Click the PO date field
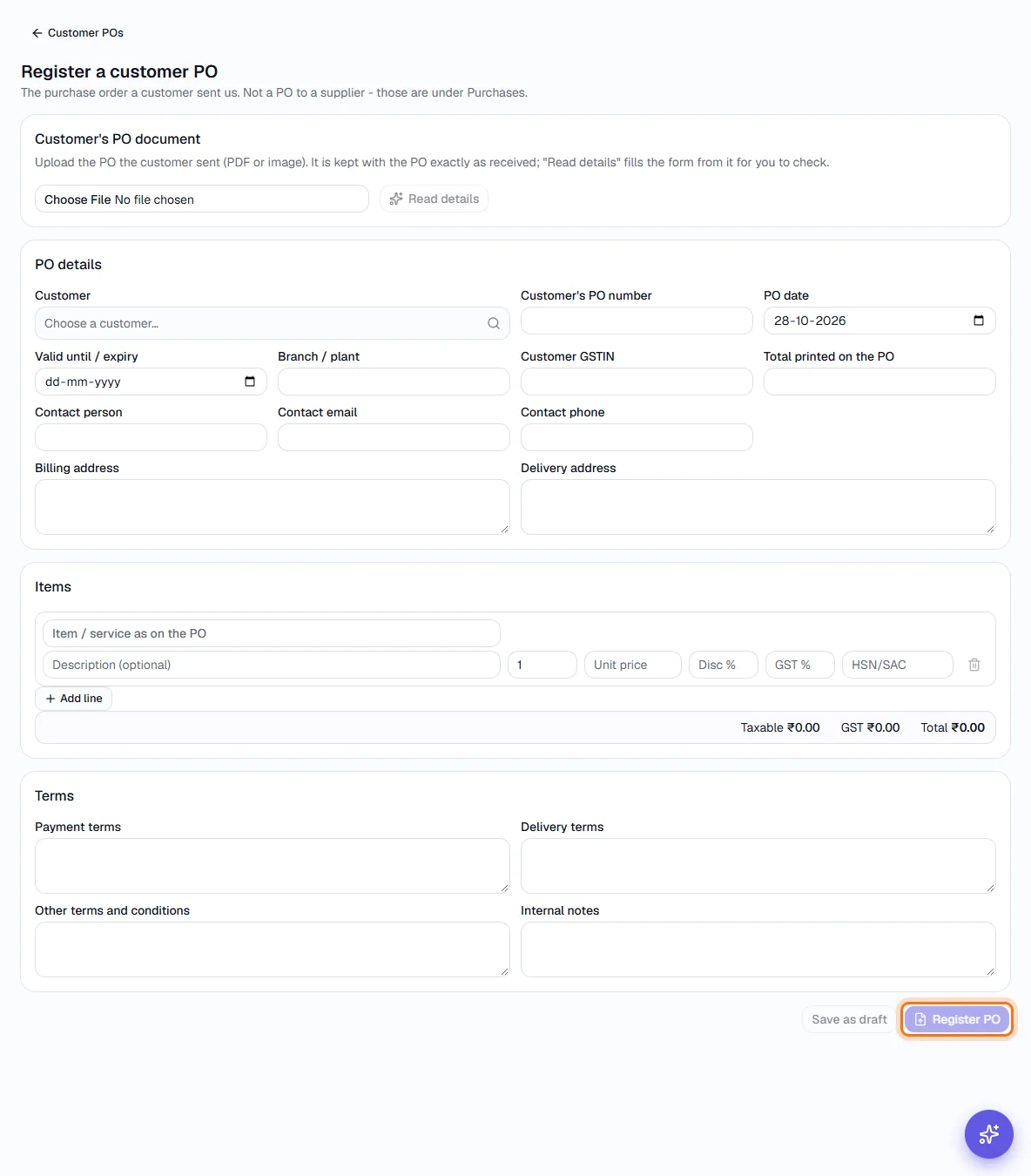The height and width of the screenshot is (1176, 1031). pos(879,321)
